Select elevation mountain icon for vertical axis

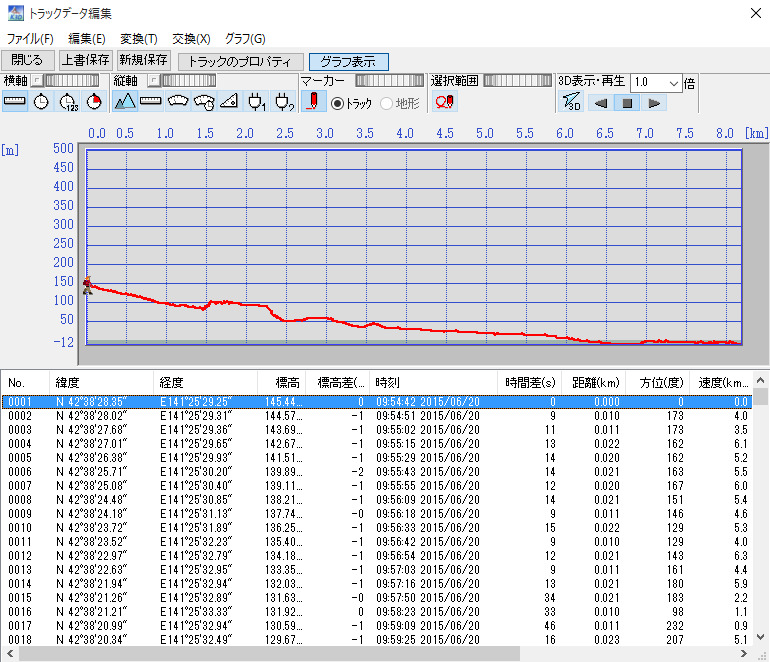(x=125, y=101)
